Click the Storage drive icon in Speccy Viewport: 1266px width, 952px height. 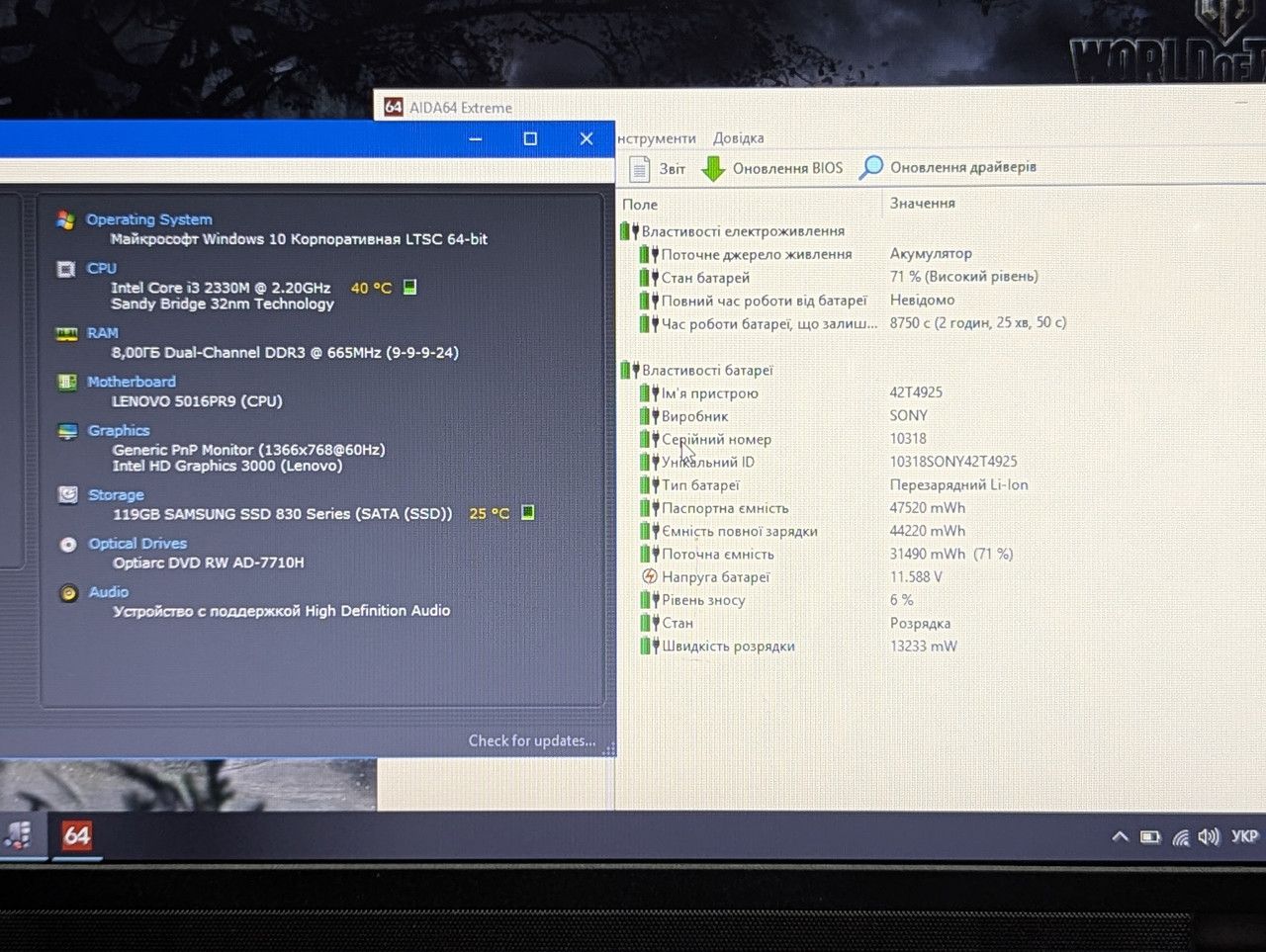[68, 494]
